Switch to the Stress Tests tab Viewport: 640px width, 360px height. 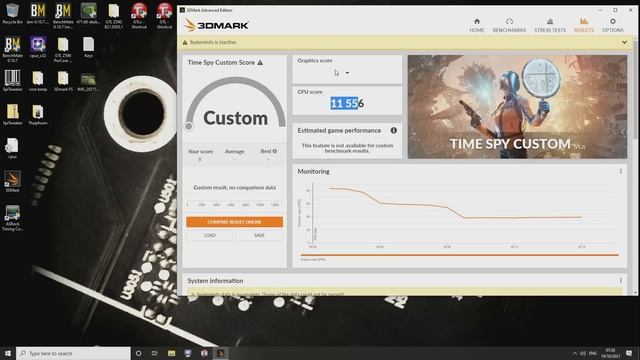click(x=550, y=25)
